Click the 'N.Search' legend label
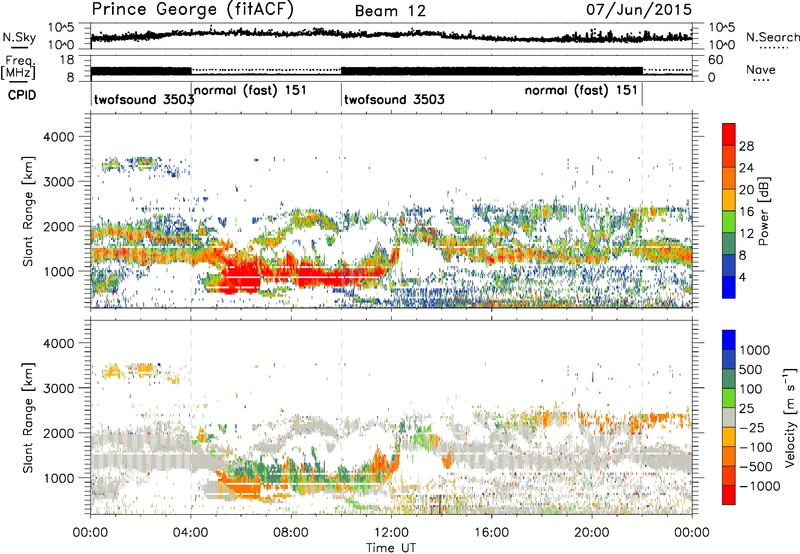This screenshot has height=554, width=800. click(x=772, y=37)
